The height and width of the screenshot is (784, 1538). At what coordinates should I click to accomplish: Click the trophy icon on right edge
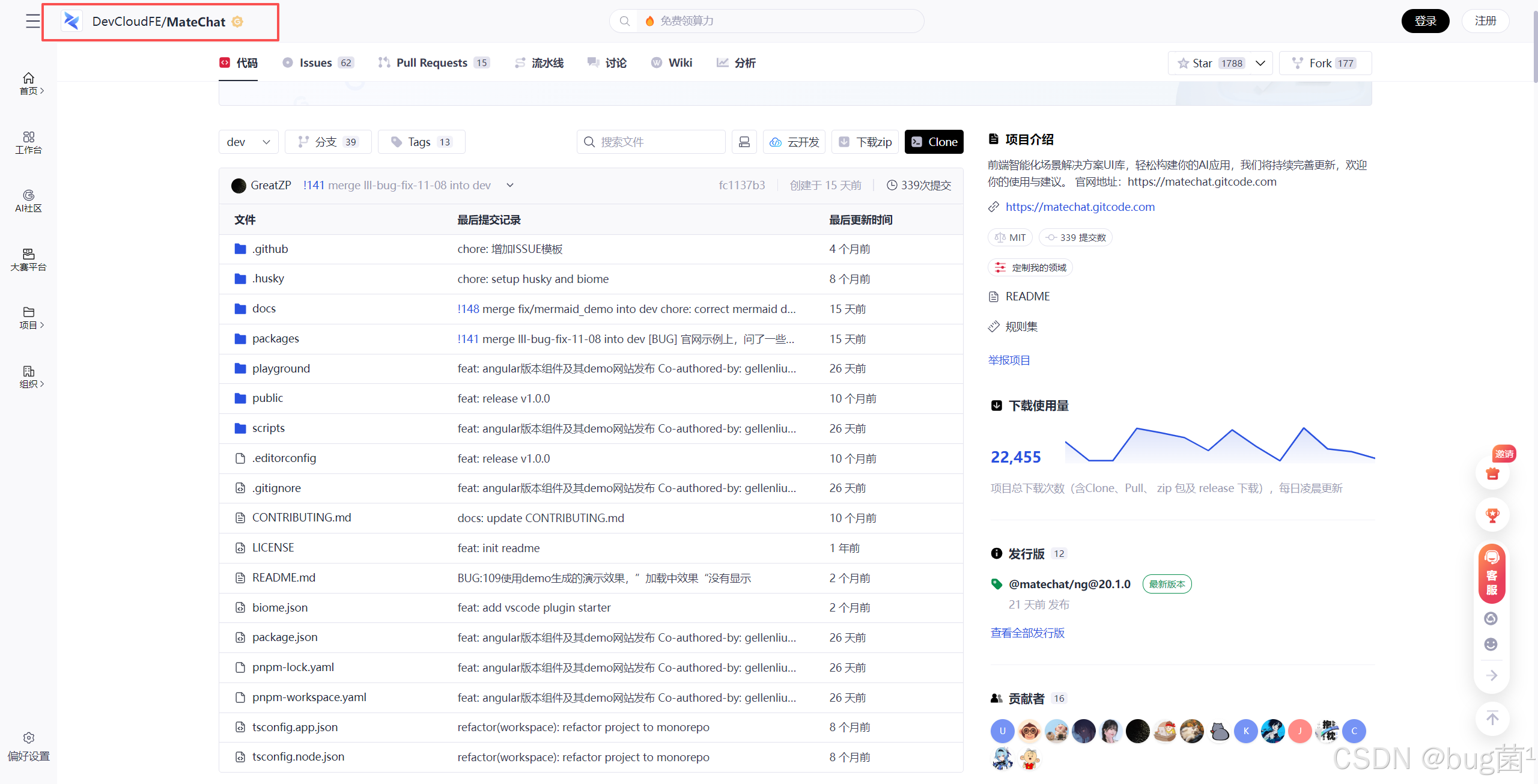coord(1492,515)
